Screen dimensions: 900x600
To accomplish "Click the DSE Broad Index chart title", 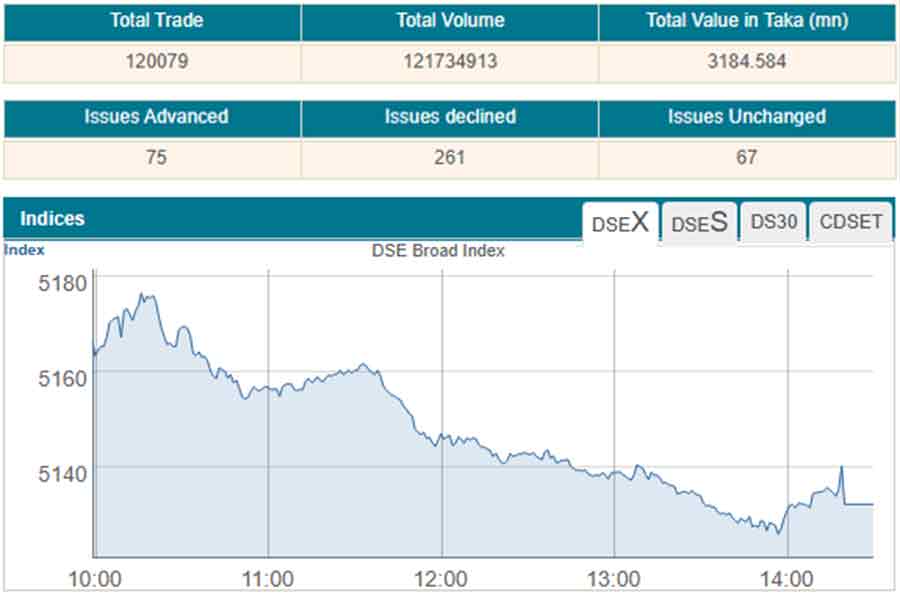I will pyautogui.click(x=438, y=251).
